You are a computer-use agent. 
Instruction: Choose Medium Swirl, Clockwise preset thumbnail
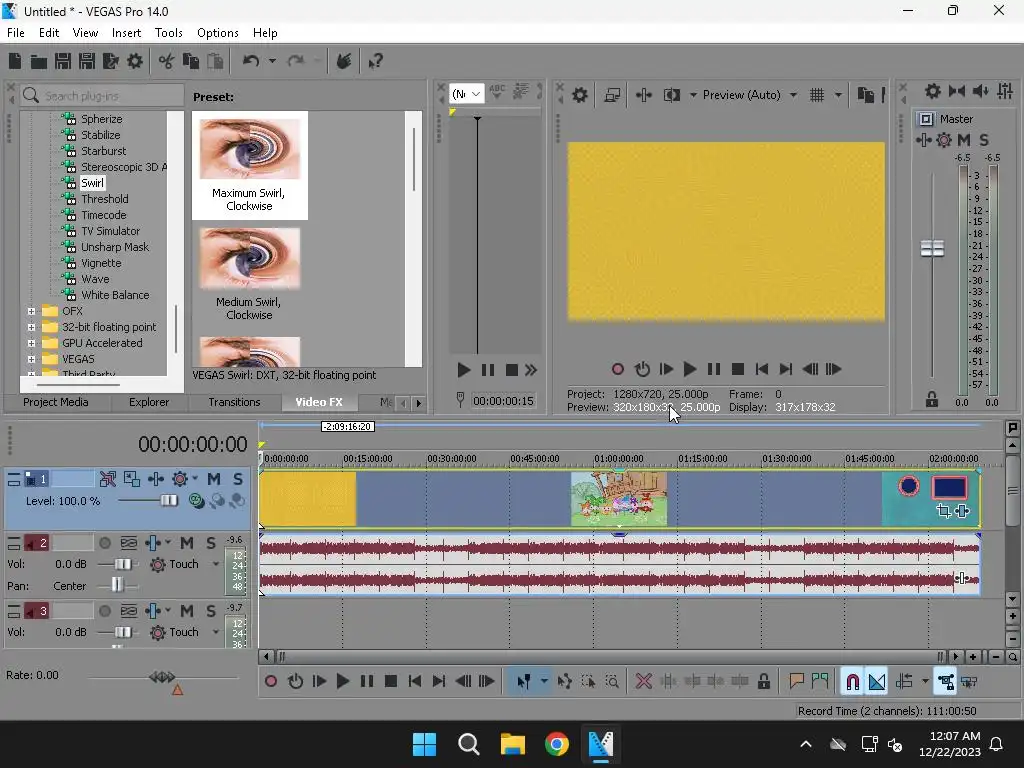tap(249, 259)
